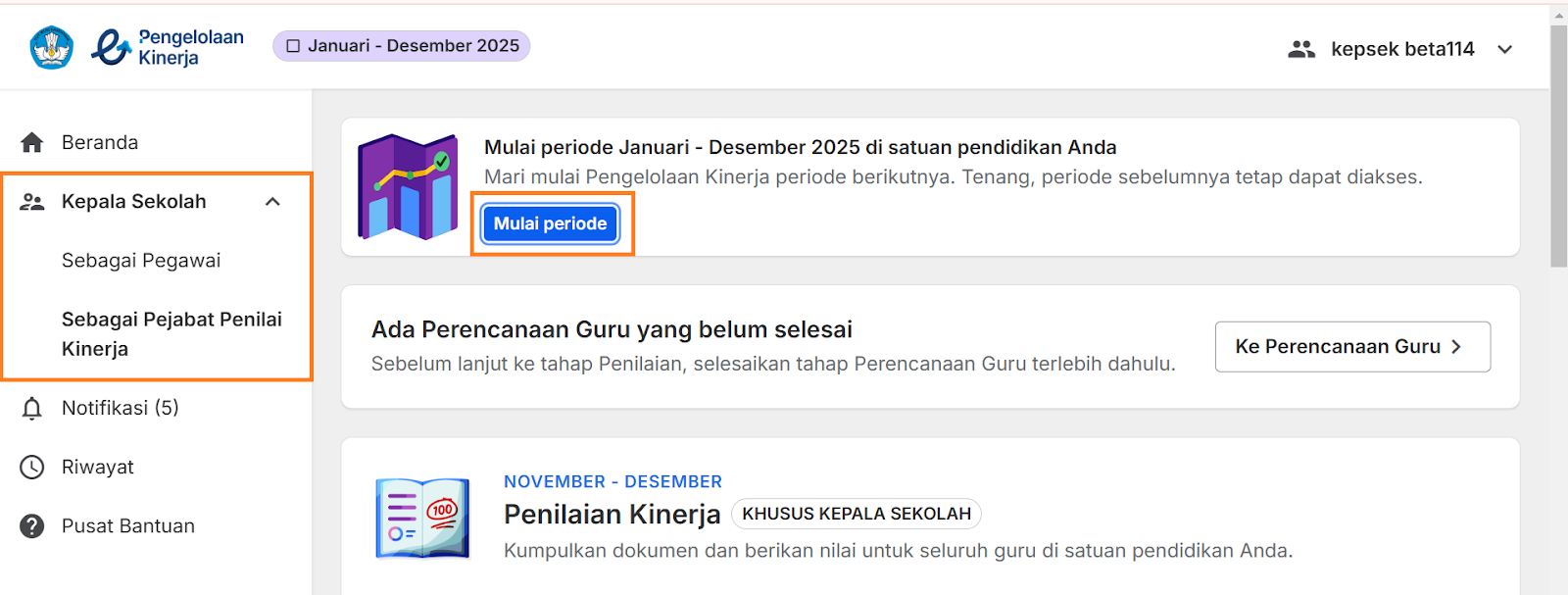Click the Kepala Sekolah people icon
1568x595 pixels.
[32, 202]
